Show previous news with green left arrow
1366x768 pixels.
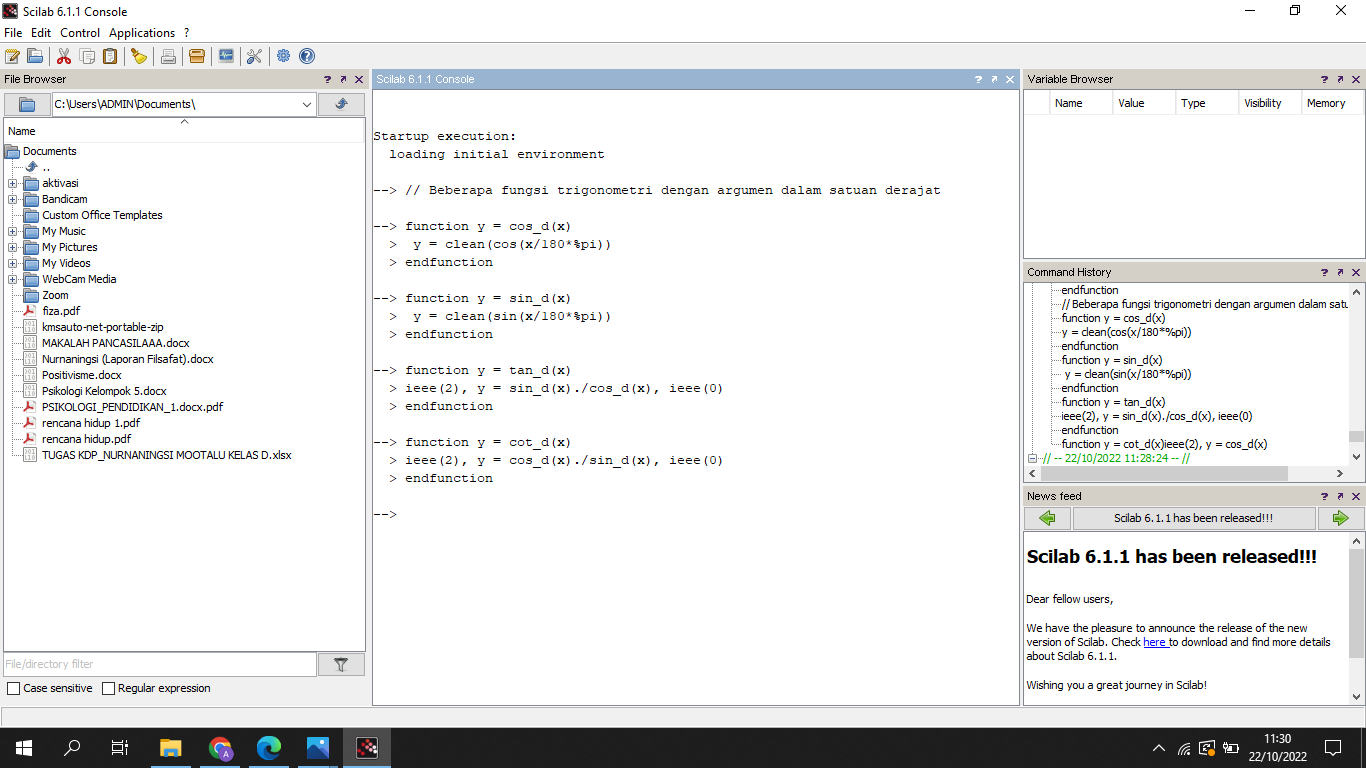(x=1047, y=518)
